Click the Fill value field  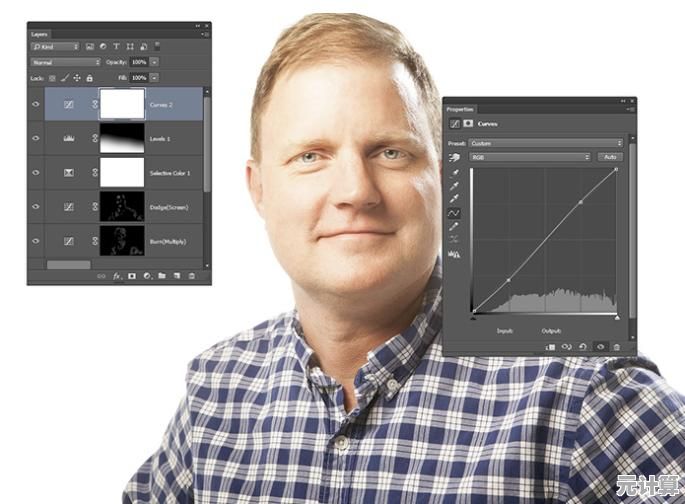click(139, 78)
